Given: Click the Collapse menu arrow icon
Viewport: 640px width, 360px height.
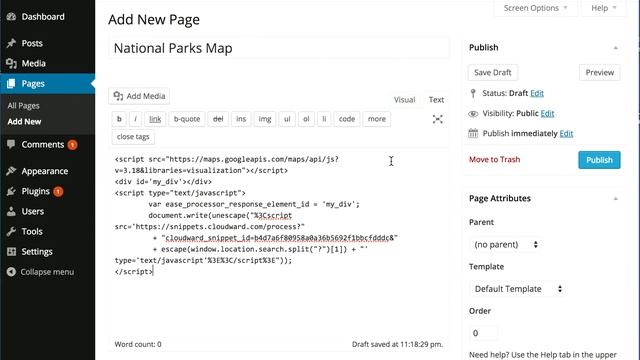Looking at the screenshot, I should tap(11, 272).
